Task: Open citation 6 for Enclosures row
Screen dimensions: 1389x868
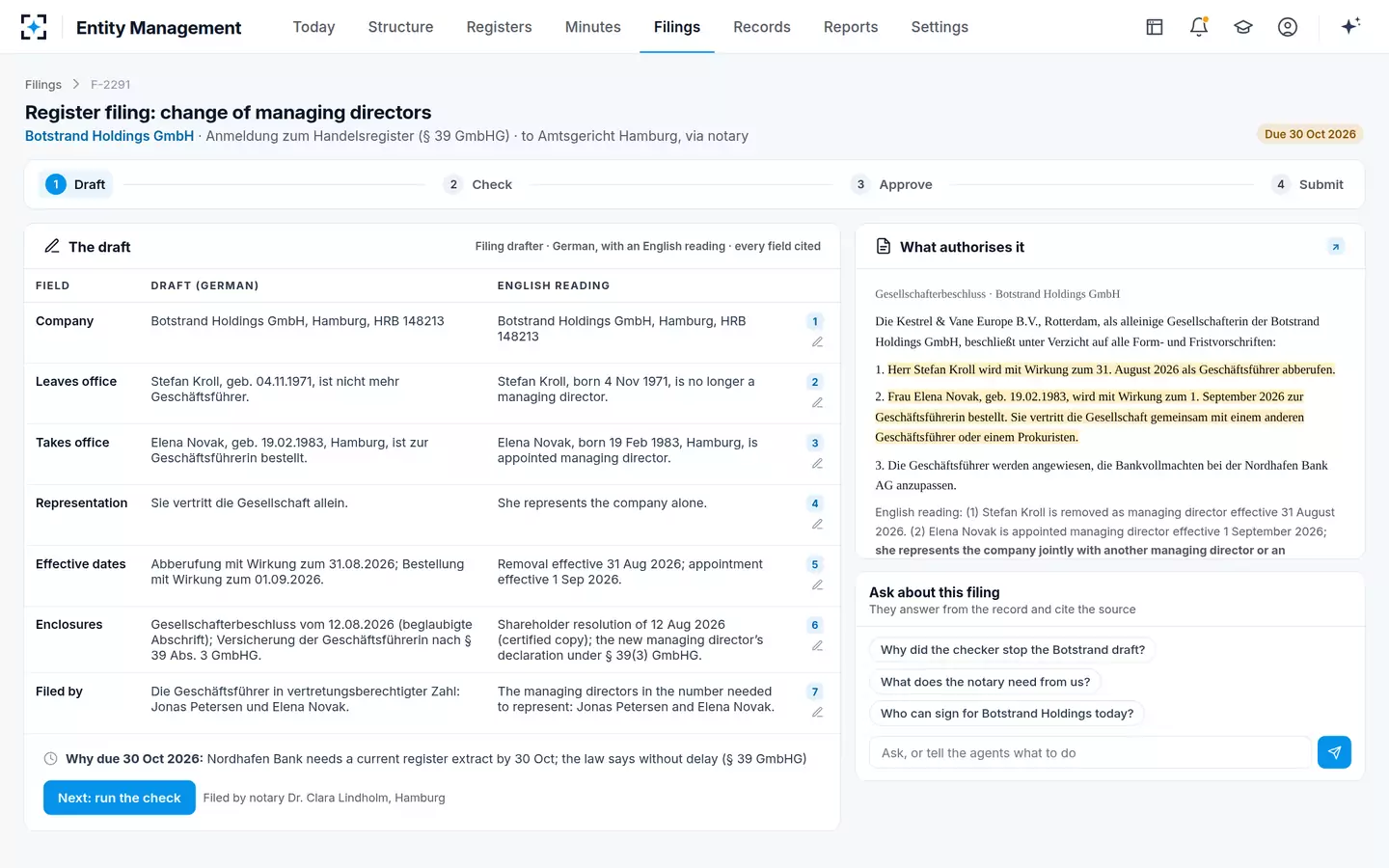Action: (815, 625)
